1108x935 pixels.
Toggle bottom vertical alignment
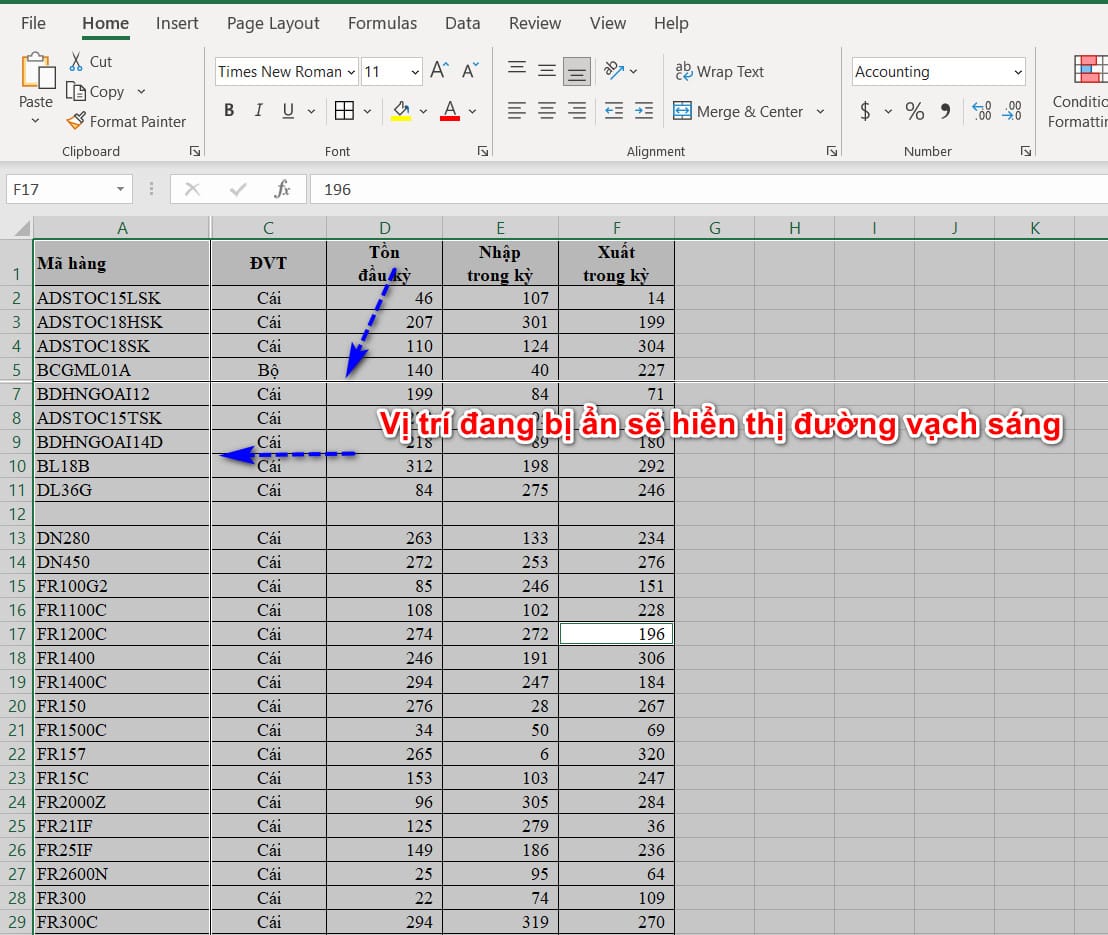click(x=577, y=71)
